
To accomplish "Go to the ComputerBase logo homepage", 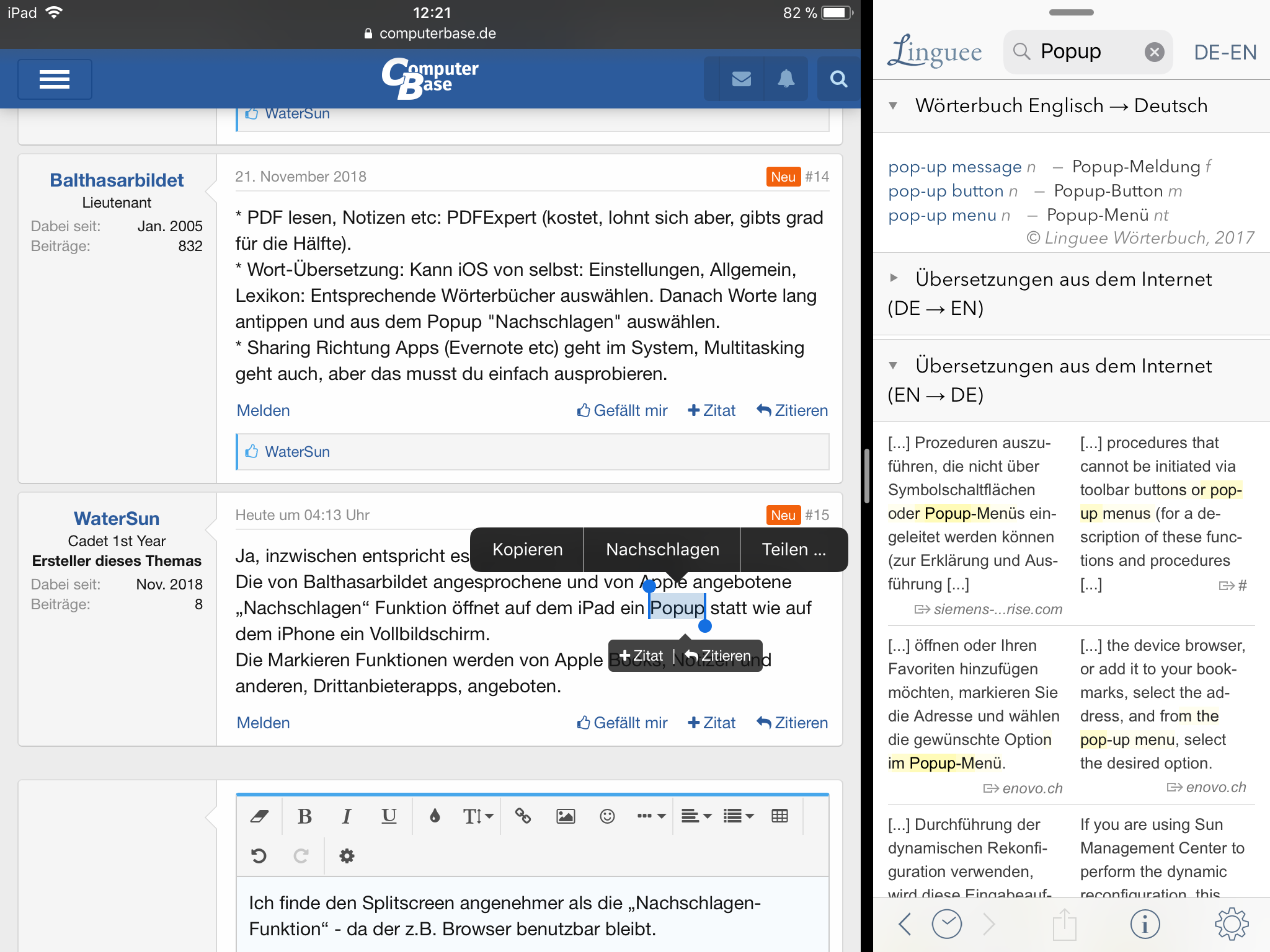I will [x=430, y=78].
